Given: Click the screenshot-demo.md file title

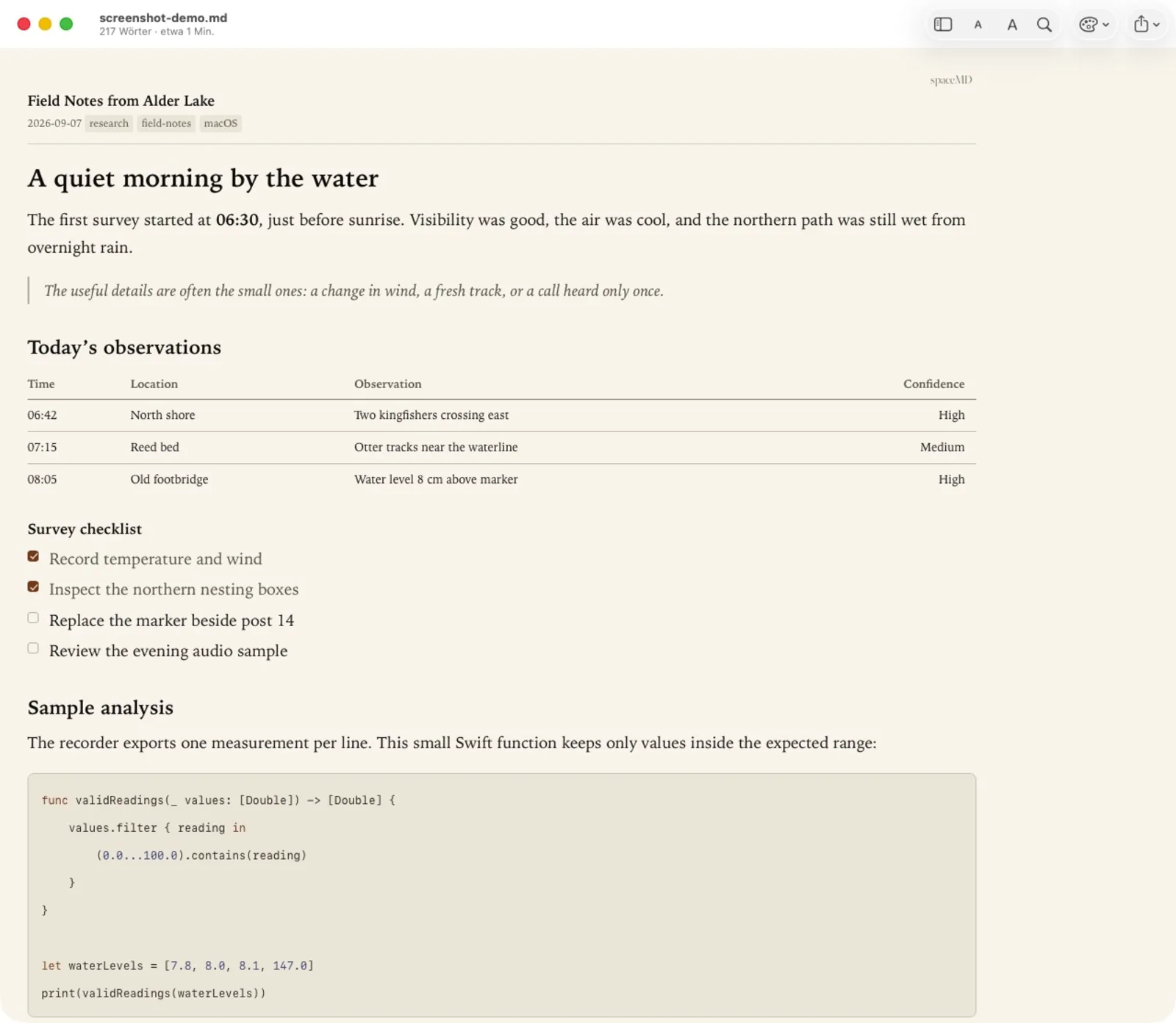Looking at the screenshot, I should (163, 18).
